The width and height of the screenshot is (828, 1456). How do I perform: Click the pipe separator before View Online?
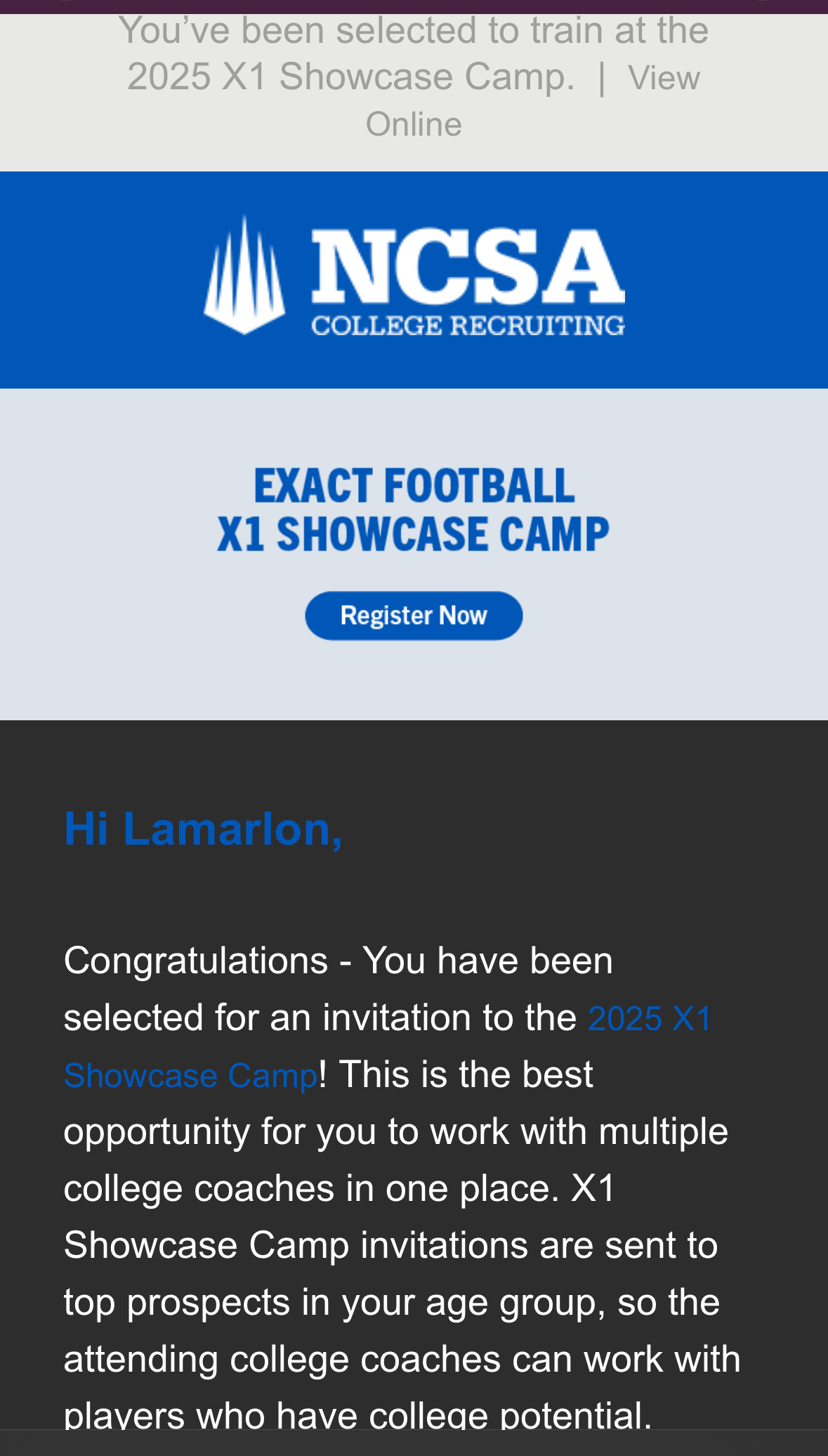point(601,77)
